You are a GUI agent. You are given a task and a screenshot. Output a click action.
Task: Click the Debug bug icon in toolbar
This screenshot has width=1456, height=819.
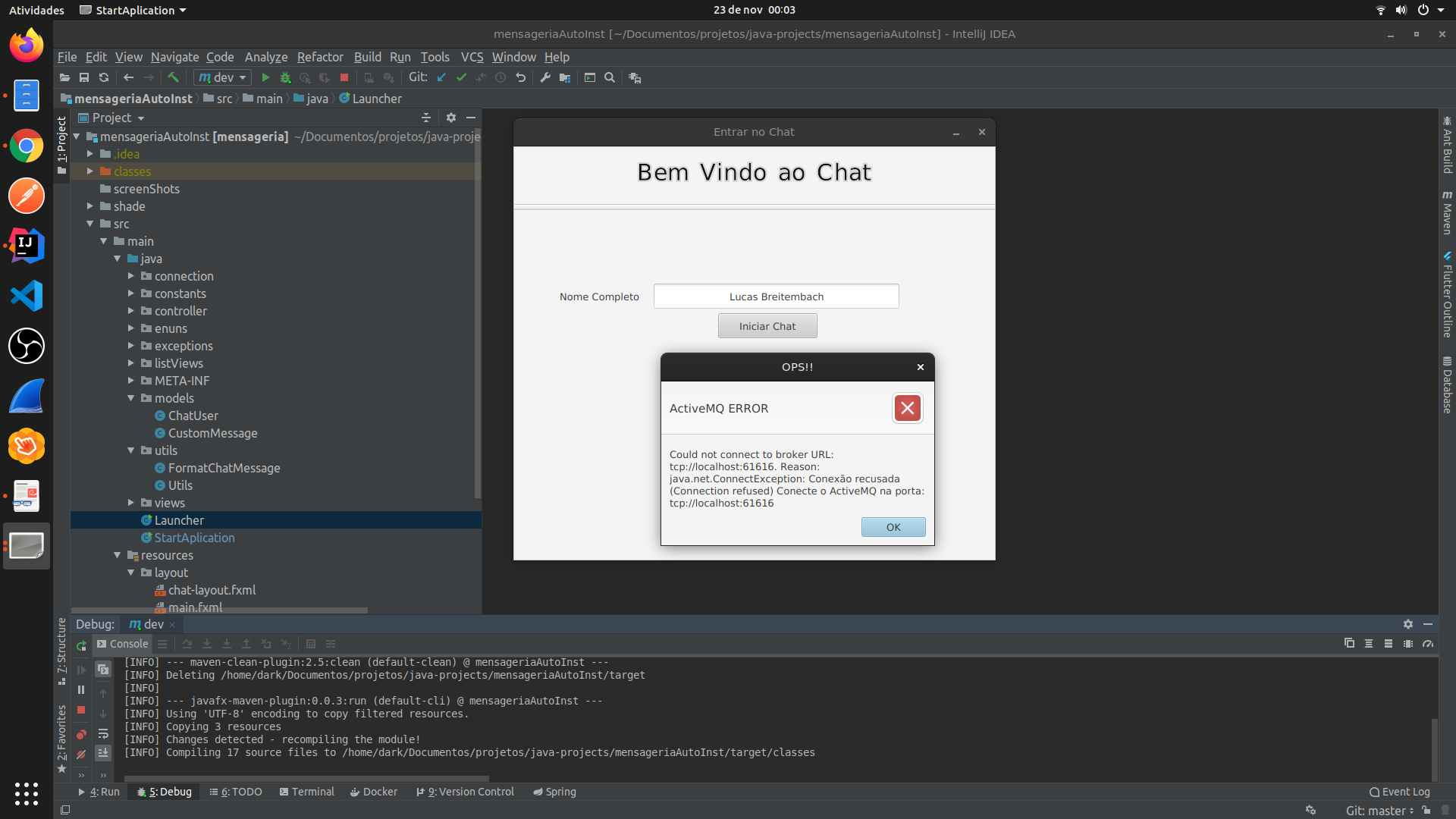point(285,77)
